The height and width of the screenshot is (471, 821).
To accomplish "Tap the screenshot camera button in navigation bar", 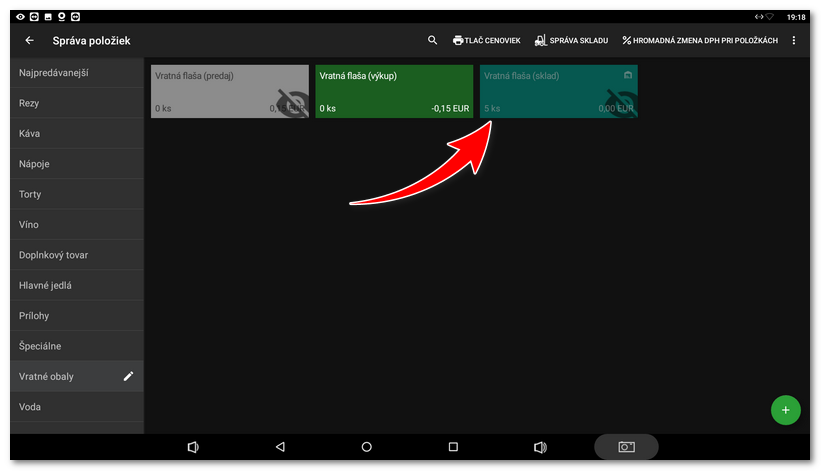I will (x=626, y=447).
